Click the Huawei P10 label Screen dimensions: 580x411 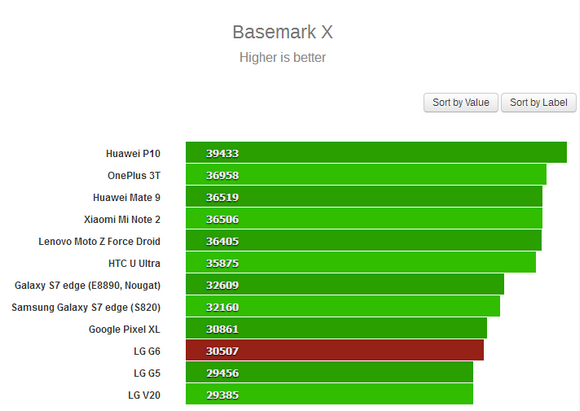click(x=133, y=153)
